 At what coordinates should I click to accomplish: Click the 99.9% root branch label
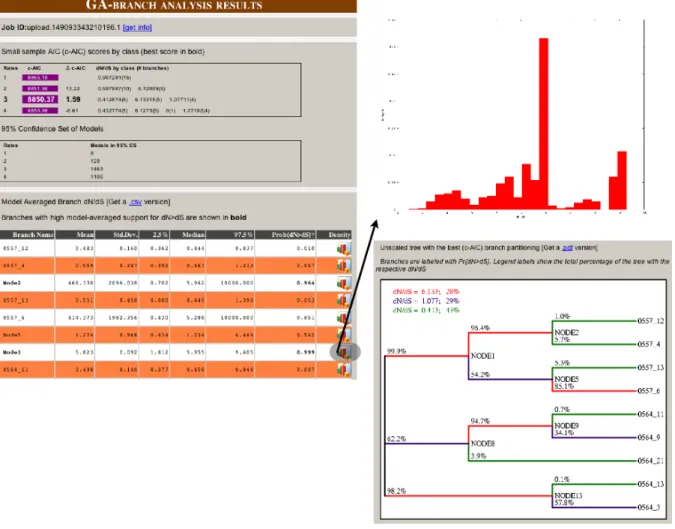point(396,351)
